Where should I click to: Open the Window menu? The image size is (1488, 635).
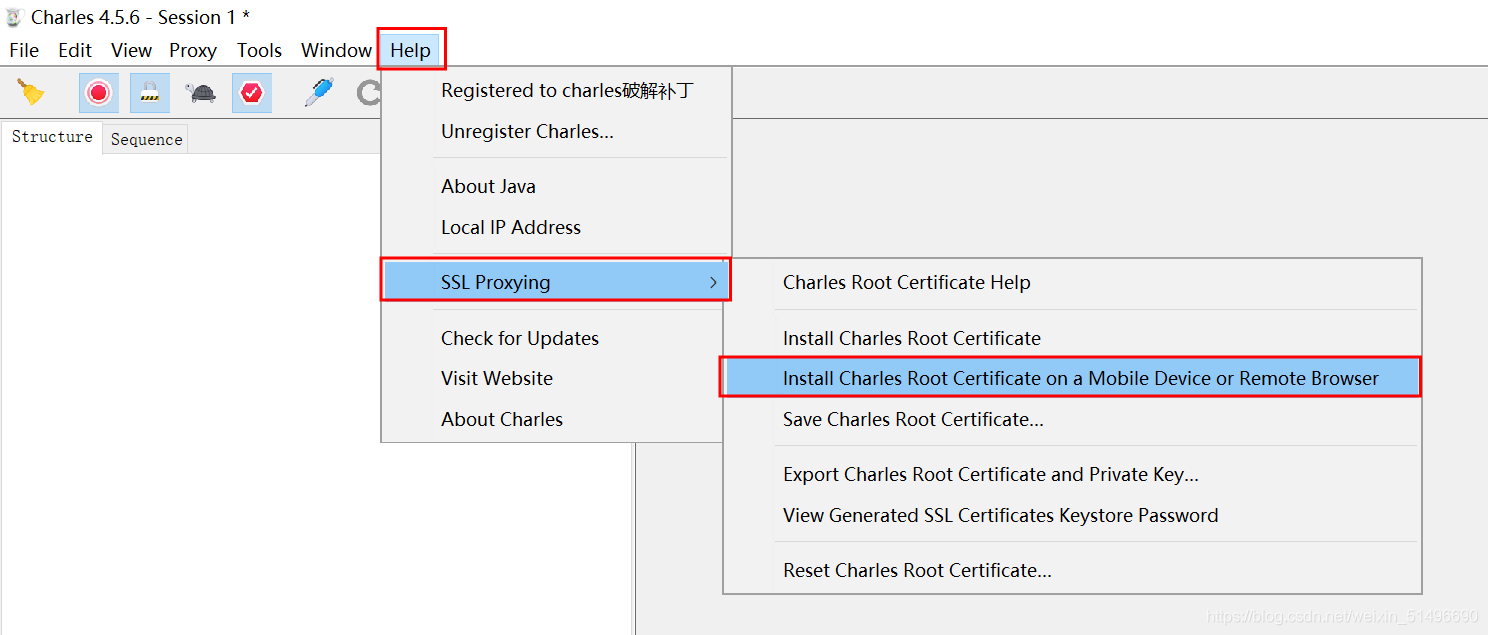336,50
